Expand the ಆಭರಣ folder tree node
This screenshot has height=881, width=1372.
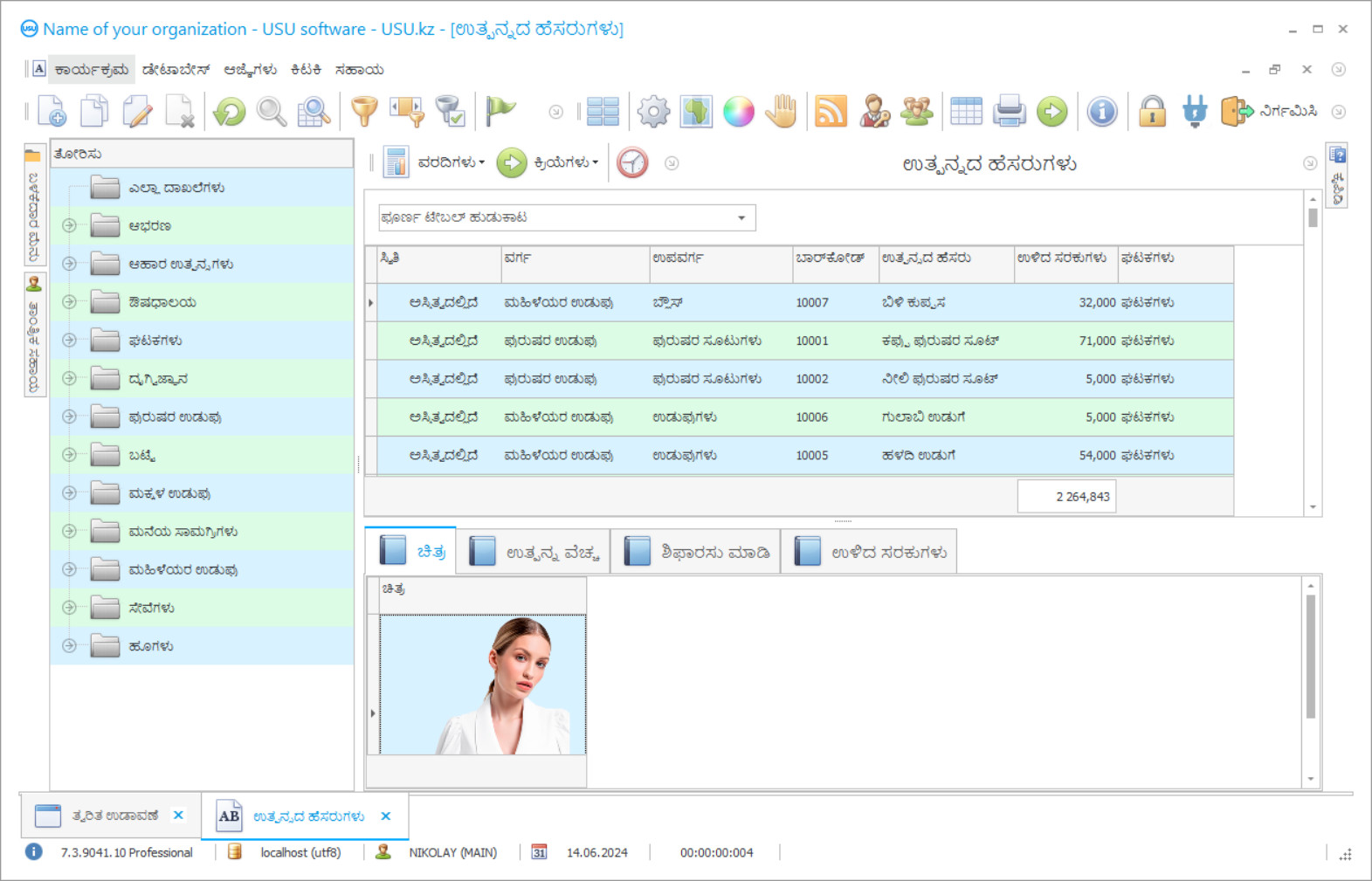(69, 225)
